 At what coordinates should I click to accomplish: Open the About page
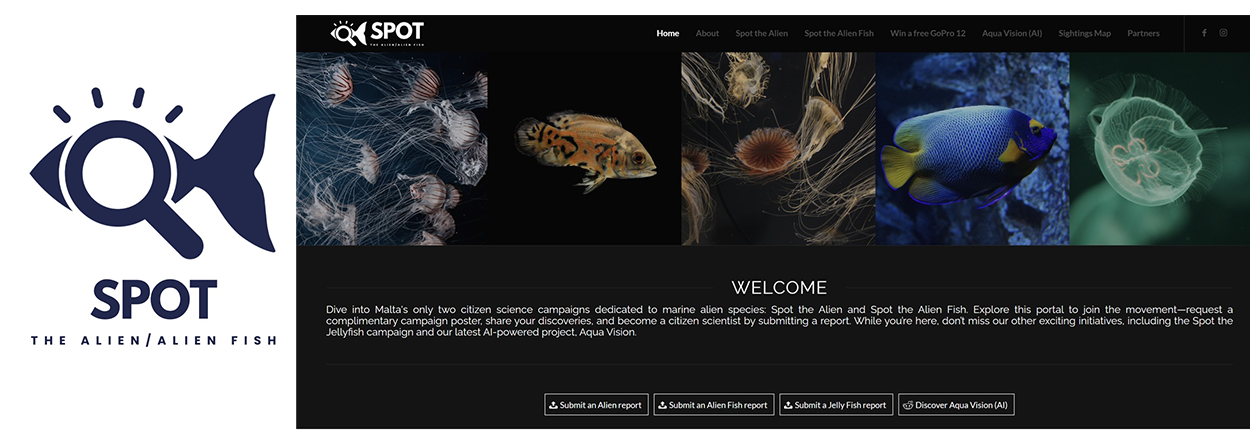[x=707, y=33]
